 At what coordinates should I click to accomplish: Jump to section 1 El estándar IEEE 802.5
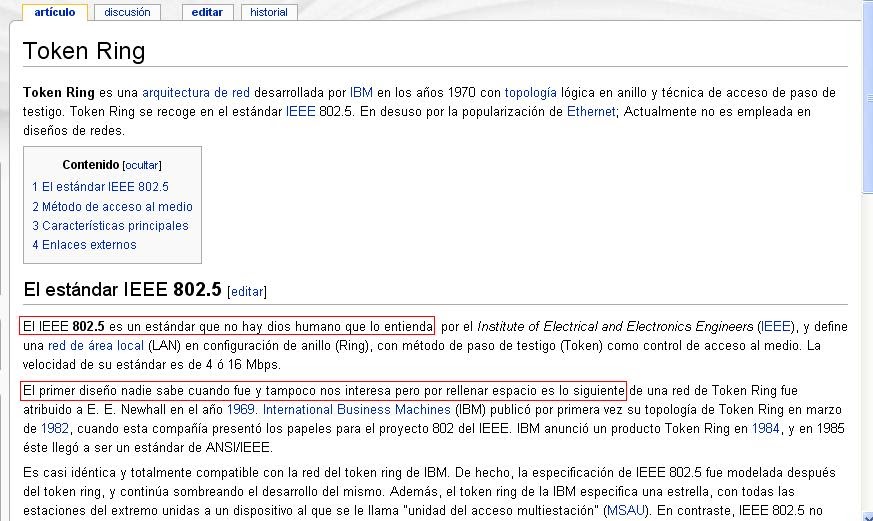[x=100, y=187]
